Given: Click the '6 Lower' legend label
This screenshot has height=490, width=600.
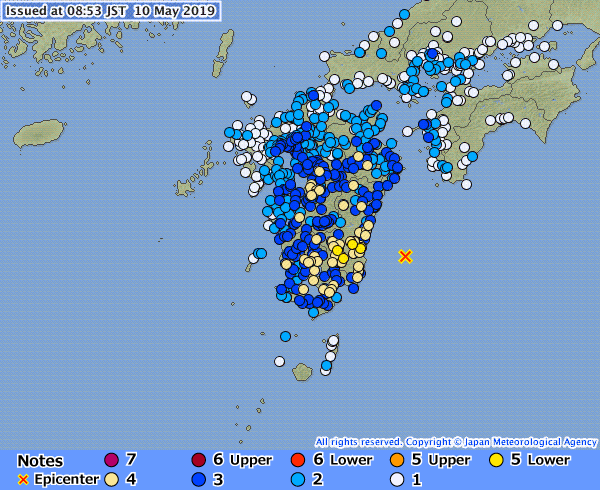Looking at the screenshot, I should pyautogui.click(x=342, y=460).
